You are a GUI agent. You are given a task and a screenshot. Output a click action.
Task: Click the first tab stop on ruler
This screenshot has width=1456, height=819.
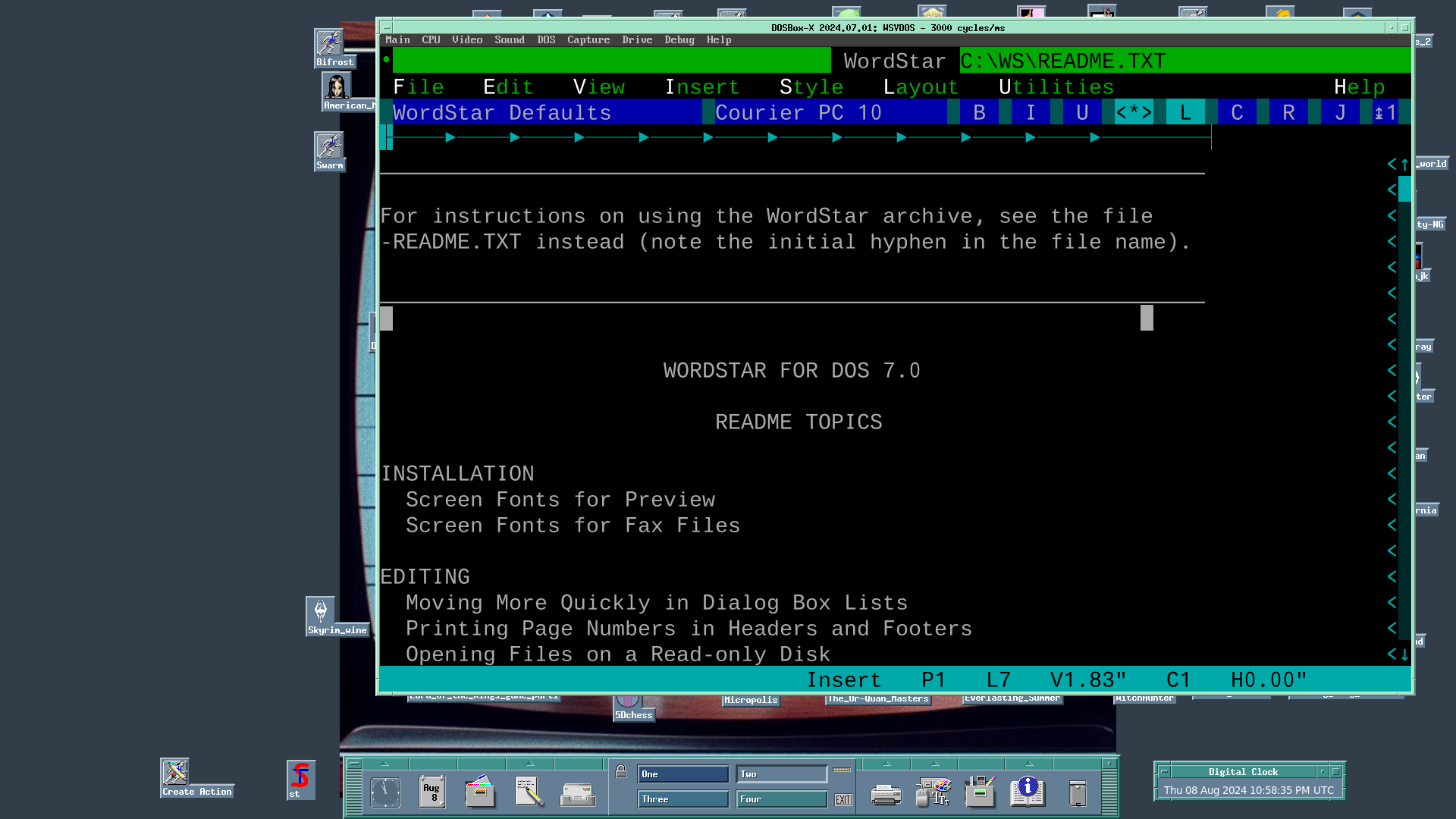[450, 137]
